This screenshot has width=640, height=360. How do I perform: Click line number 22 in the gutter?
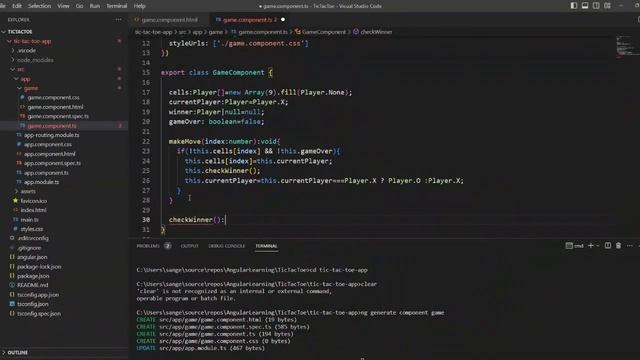(146, 141)
